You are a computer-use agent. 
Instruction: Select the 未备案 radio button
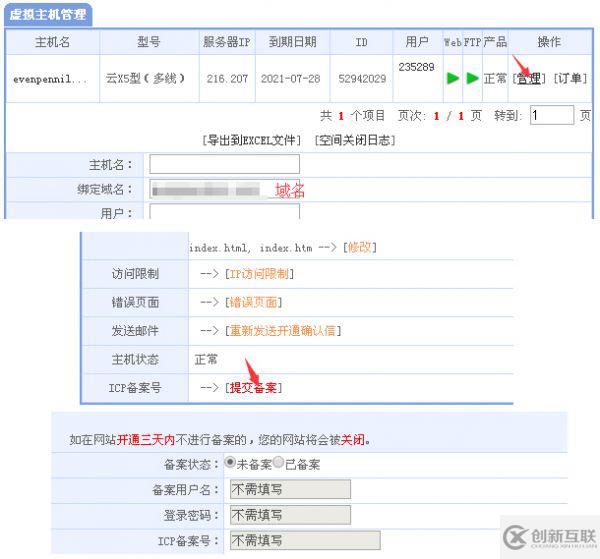pos(230,462)
